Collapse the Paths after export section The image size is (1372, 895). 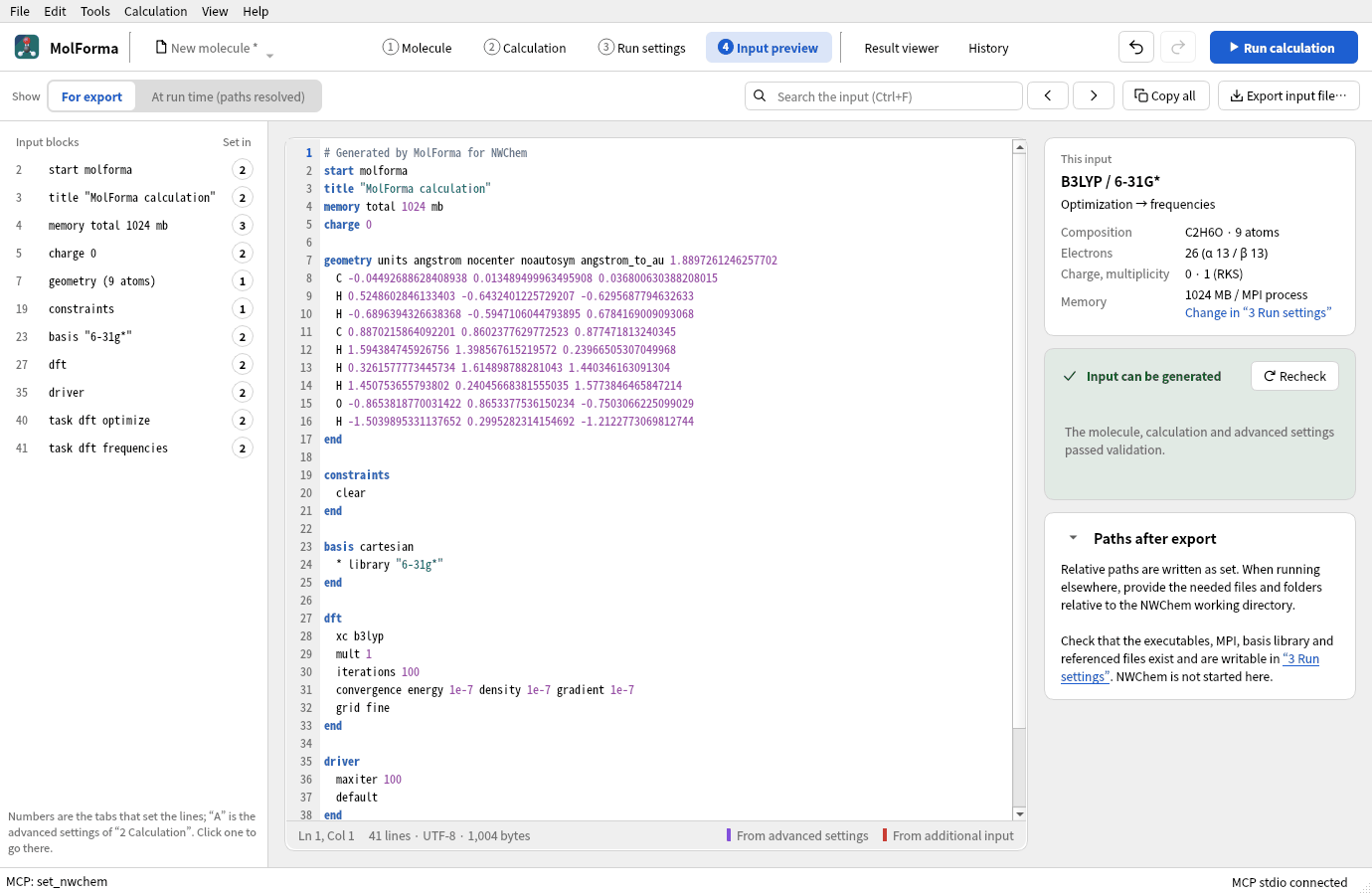[x=1073, y=538]
